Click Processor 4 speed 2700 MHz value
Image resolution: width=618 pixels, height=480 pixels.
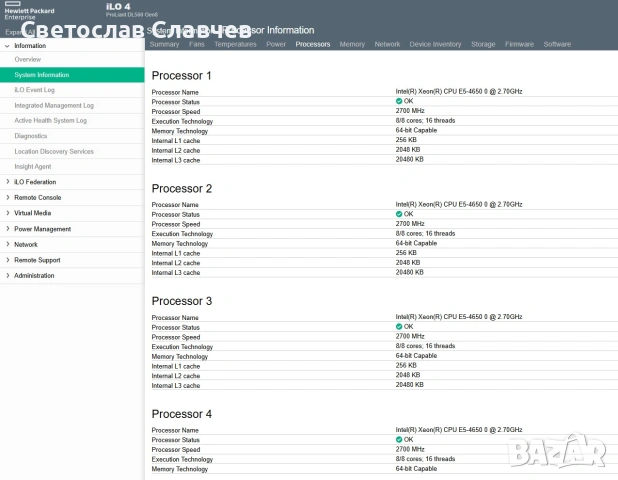point(410,449)
